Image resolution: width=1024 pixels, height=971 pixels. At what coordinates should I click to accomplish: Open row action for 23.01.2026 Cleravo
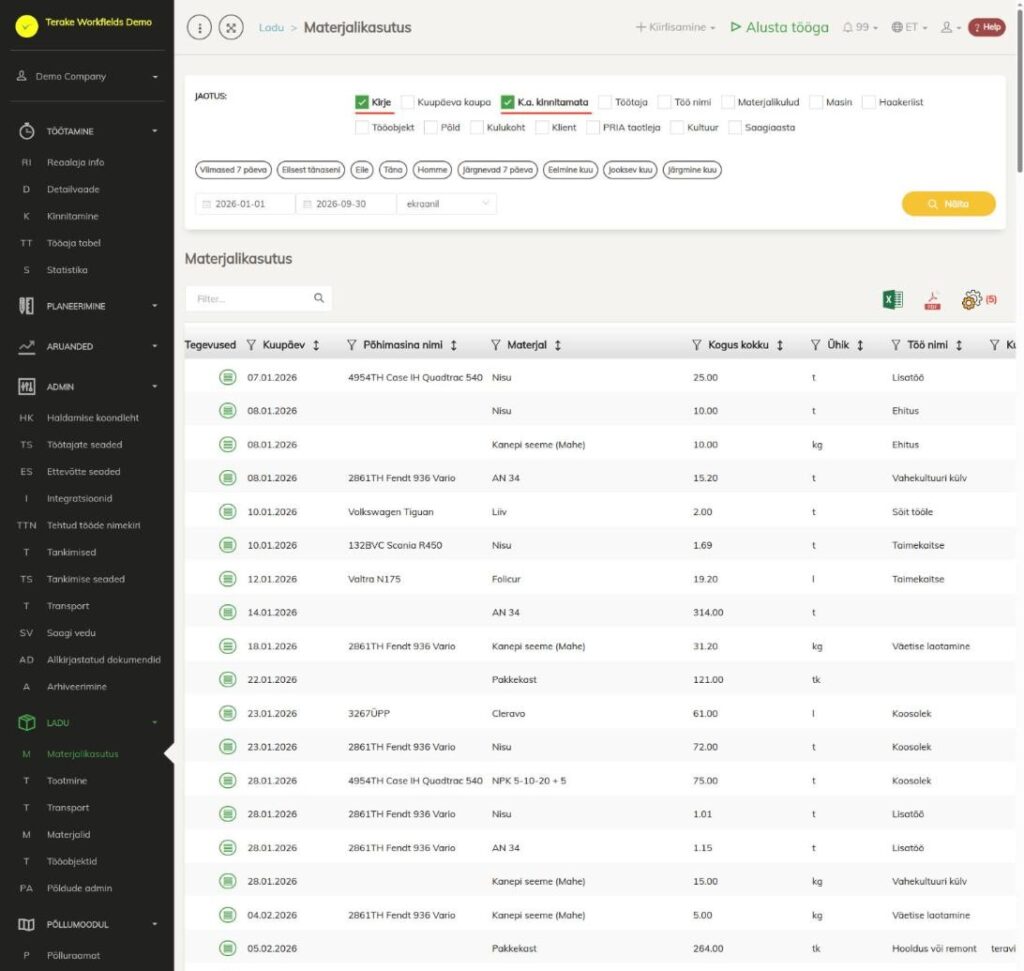click(227, 713)
